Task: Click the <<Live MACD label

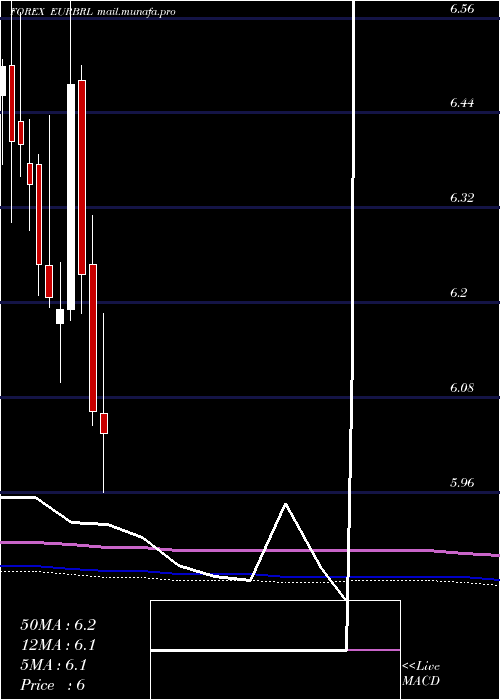Action: coord(421,674)
